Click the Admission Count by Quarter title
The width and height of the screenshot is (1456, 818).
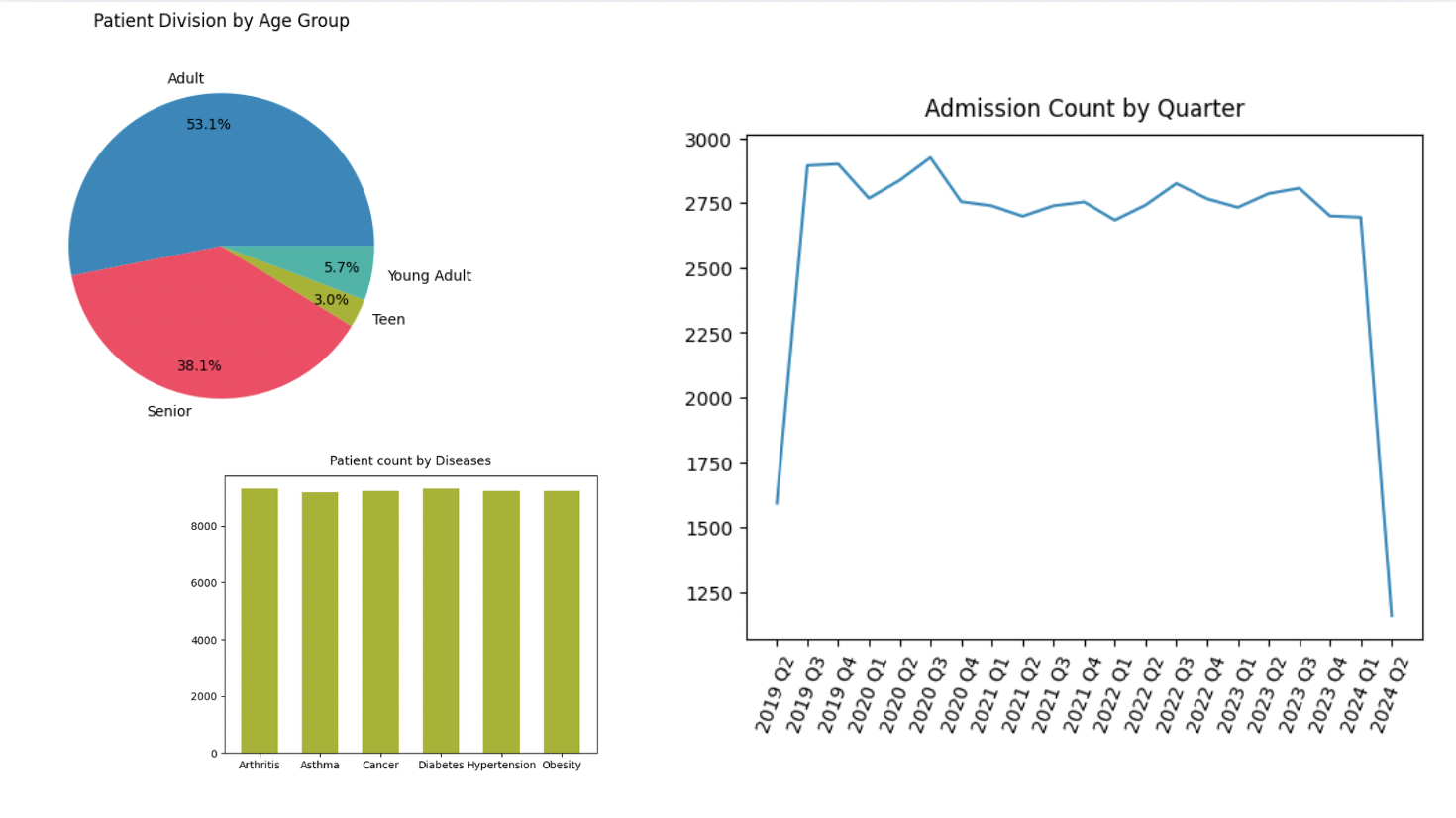pos(1085,108)
